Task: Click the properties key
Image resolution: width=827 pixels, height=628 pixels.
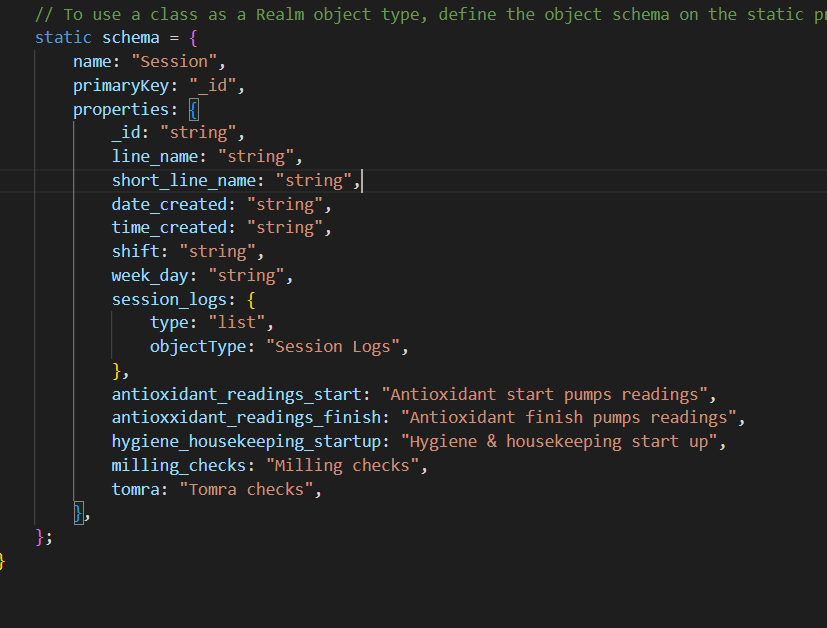Action: click(x=120, y=109)
